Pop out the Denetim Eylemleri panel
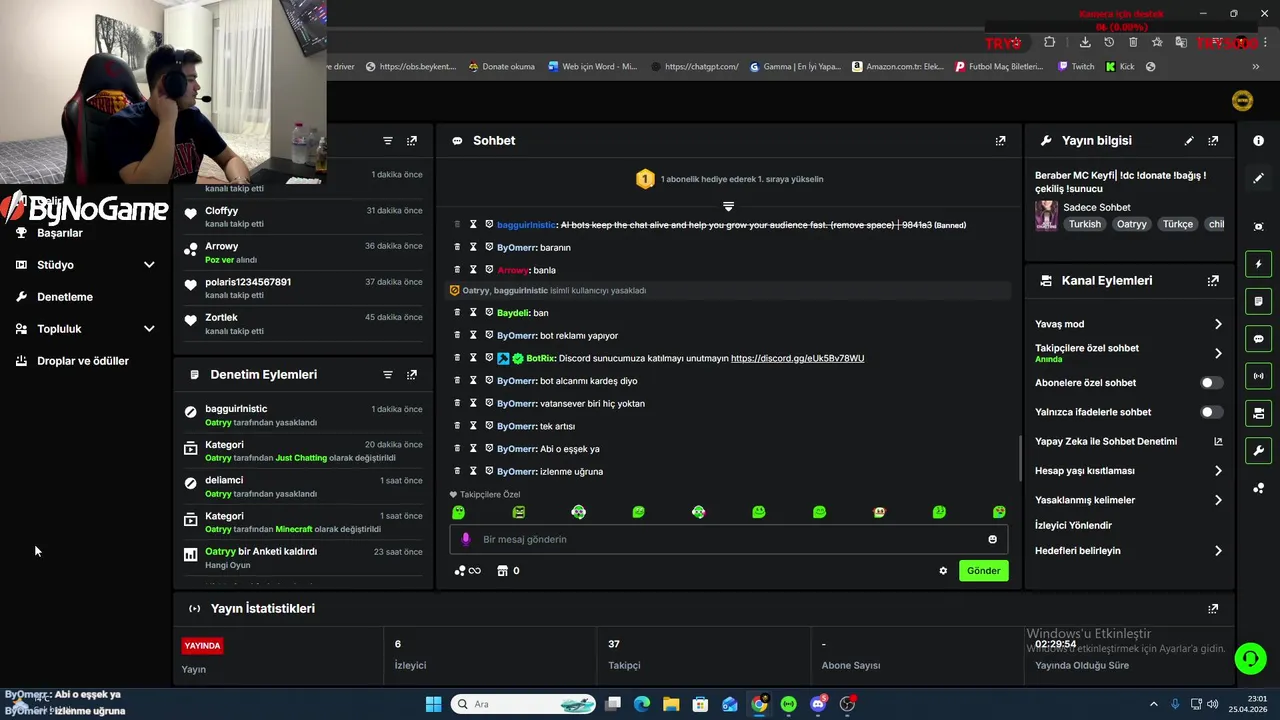The width and height of the screenshot is (1280, 720). click(411, 375)
